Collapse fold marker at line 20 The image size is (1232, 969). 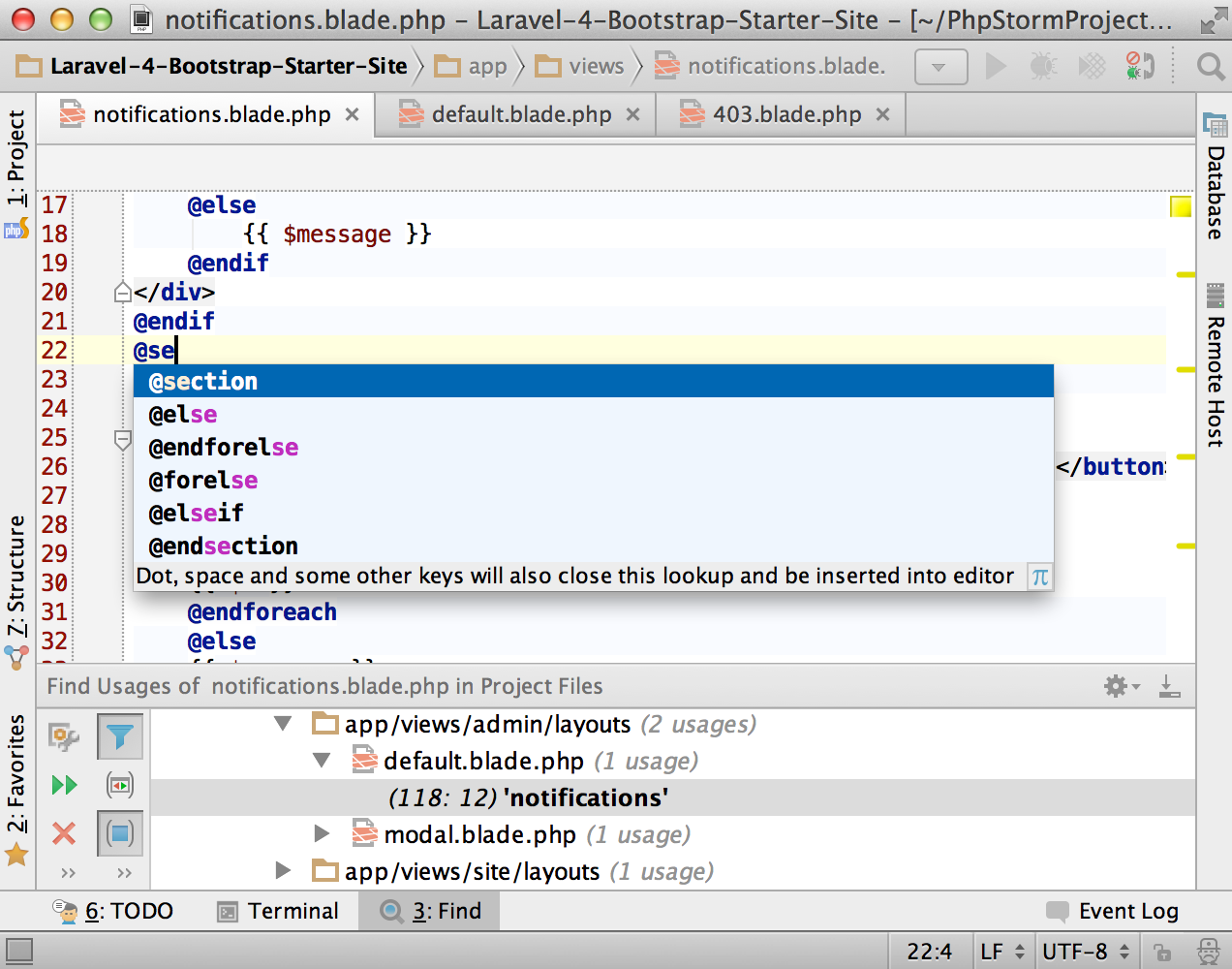[123, 292]
